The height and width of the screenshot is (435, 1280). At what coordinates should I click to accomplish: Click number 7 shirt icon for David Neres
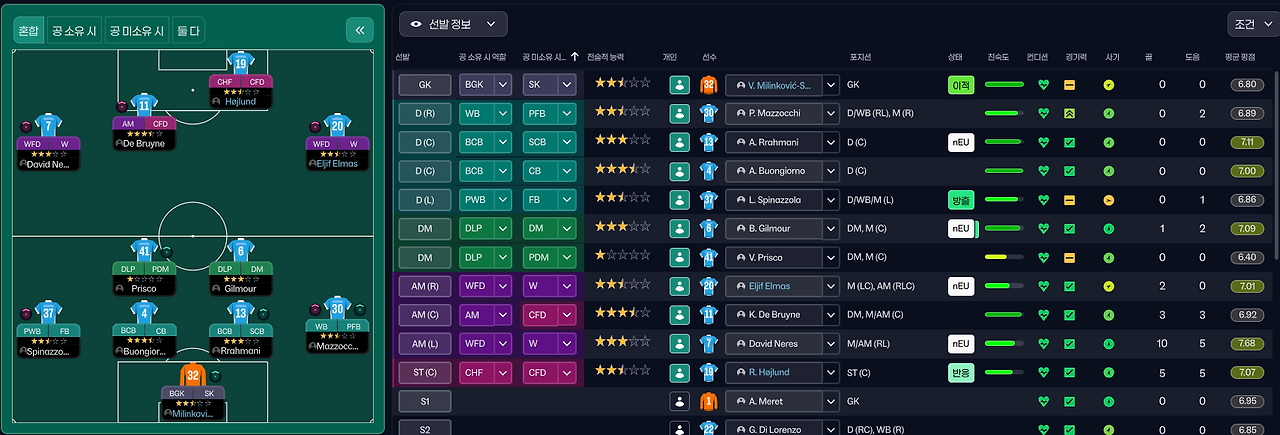pos(708,344)
